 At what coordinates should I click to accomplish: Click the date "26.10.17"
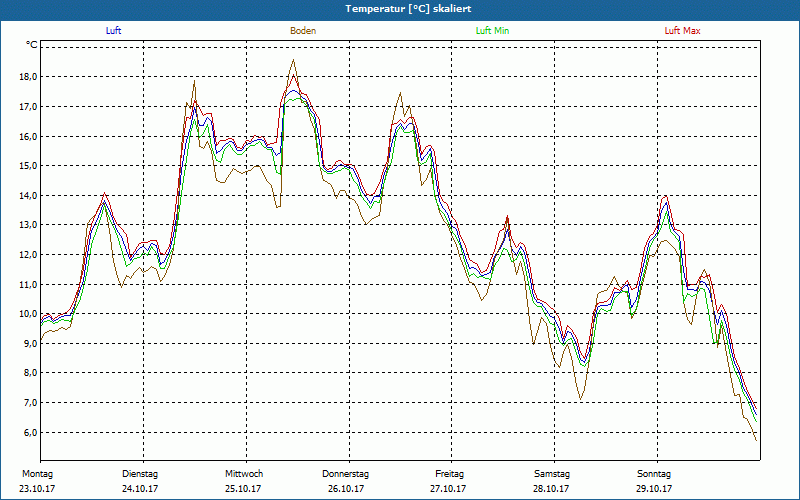(346, 489)
